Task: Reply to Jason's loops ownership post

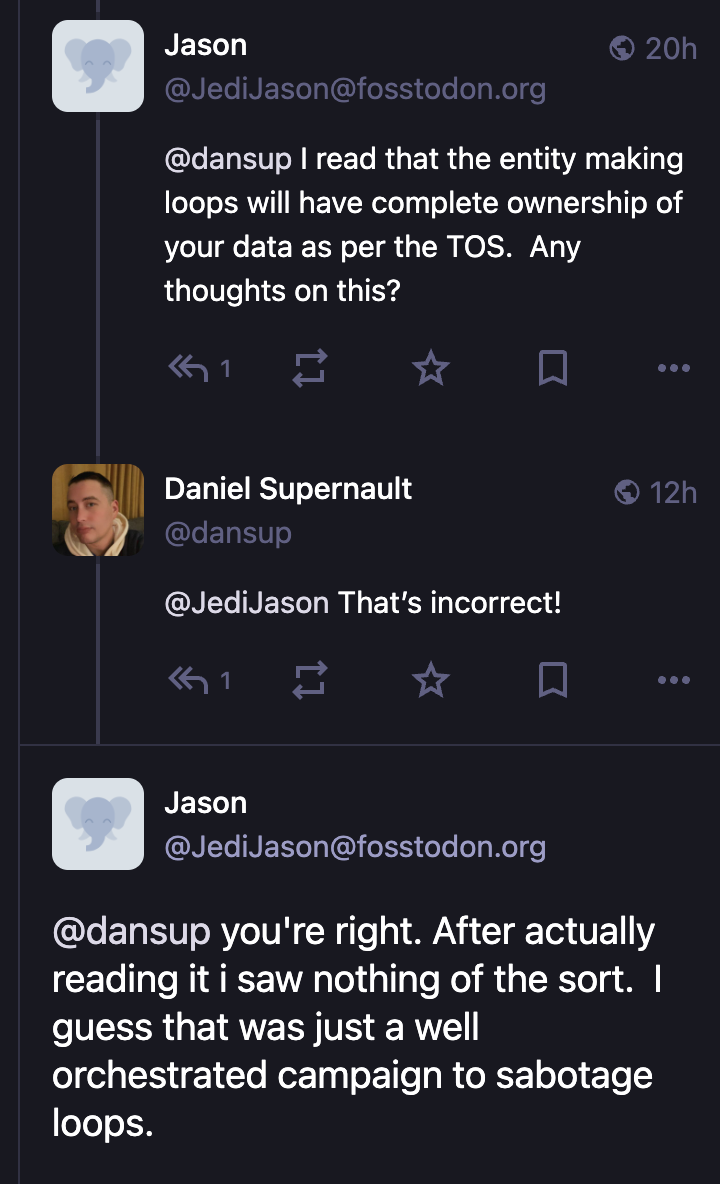Action: [189, 369]
